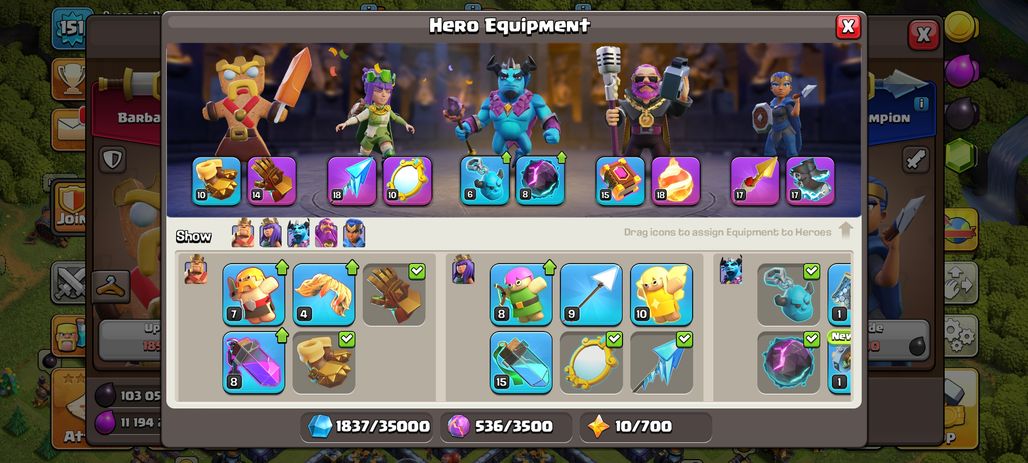Viewport: 1028px width, 463px height.
Task: Select the level 4 Giant Gauntlet equipment
Action: point(324,294)
